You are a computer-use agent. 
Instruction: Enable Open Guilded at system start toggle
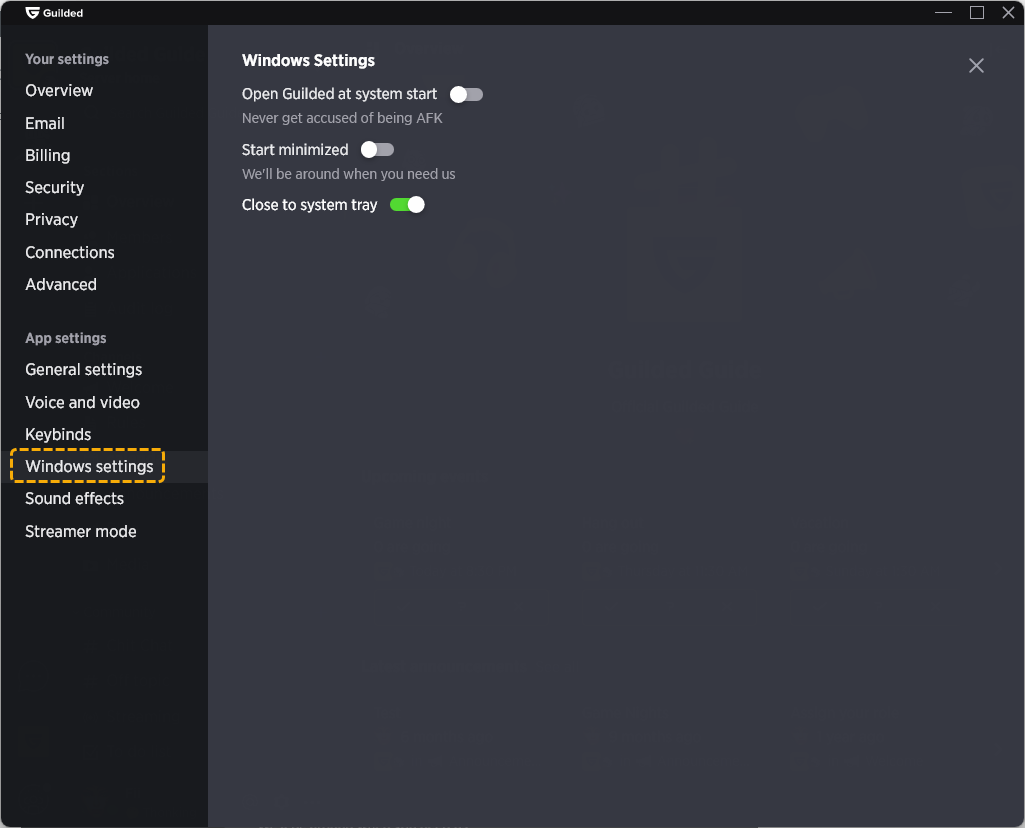point(466,95)
